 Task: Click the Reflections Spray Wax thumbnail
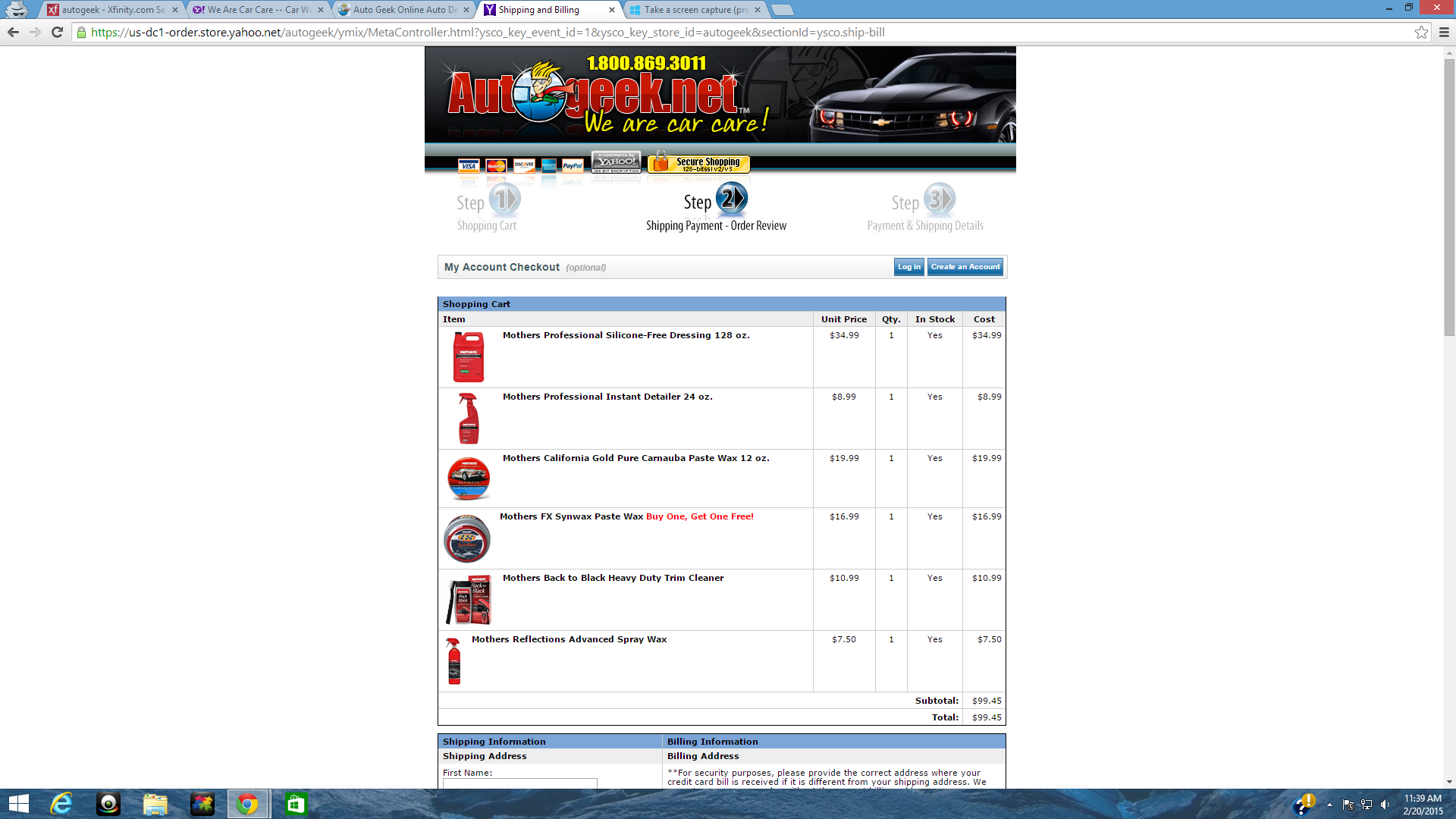coord(453,661)
